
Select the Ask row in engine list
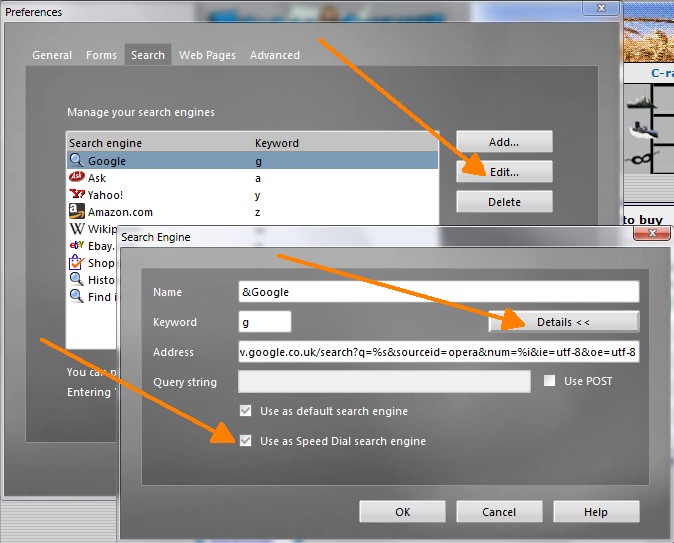pyautogui.click(x=253, y=178)
